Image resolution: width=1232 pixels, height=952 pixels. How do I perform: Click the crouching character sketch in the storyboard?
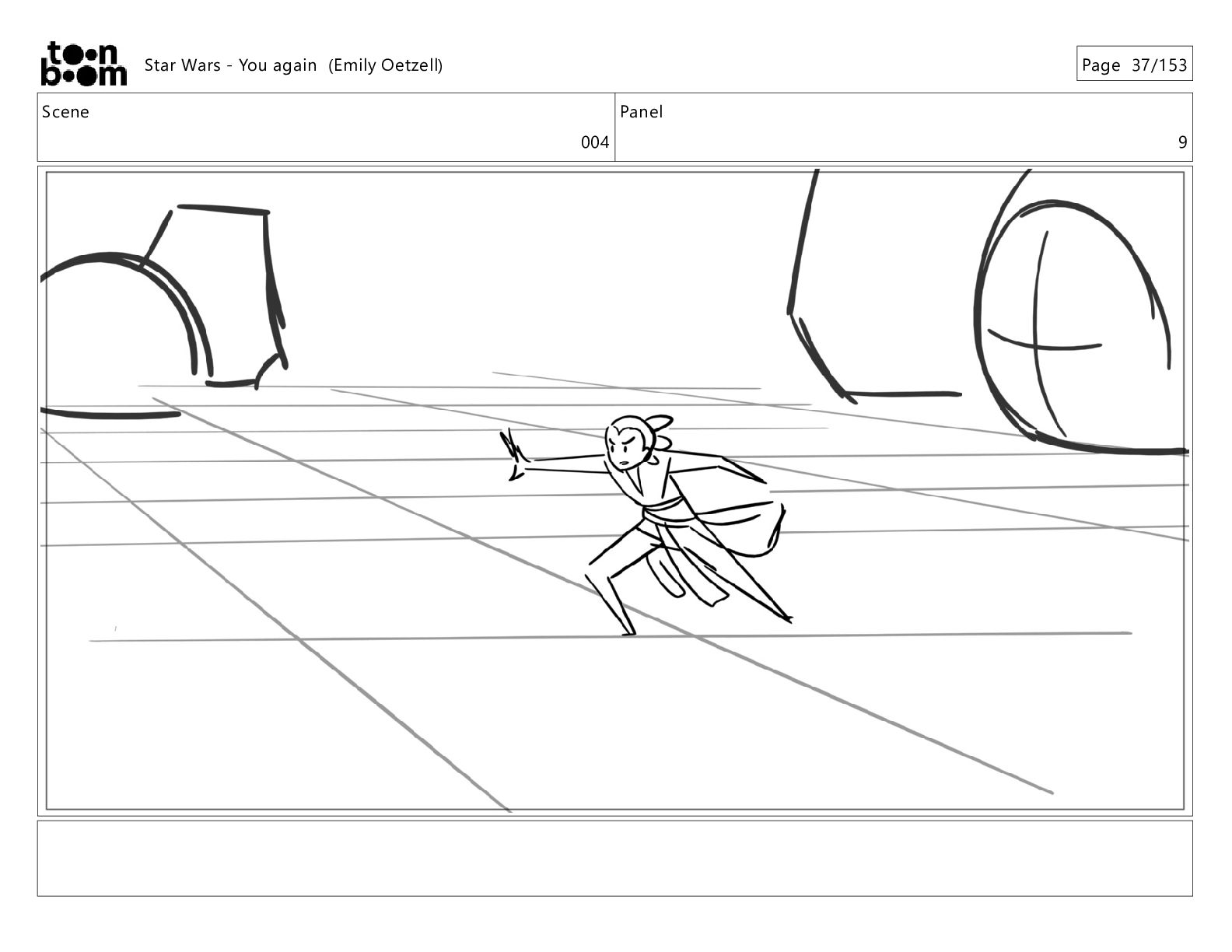tap(646, 525)
